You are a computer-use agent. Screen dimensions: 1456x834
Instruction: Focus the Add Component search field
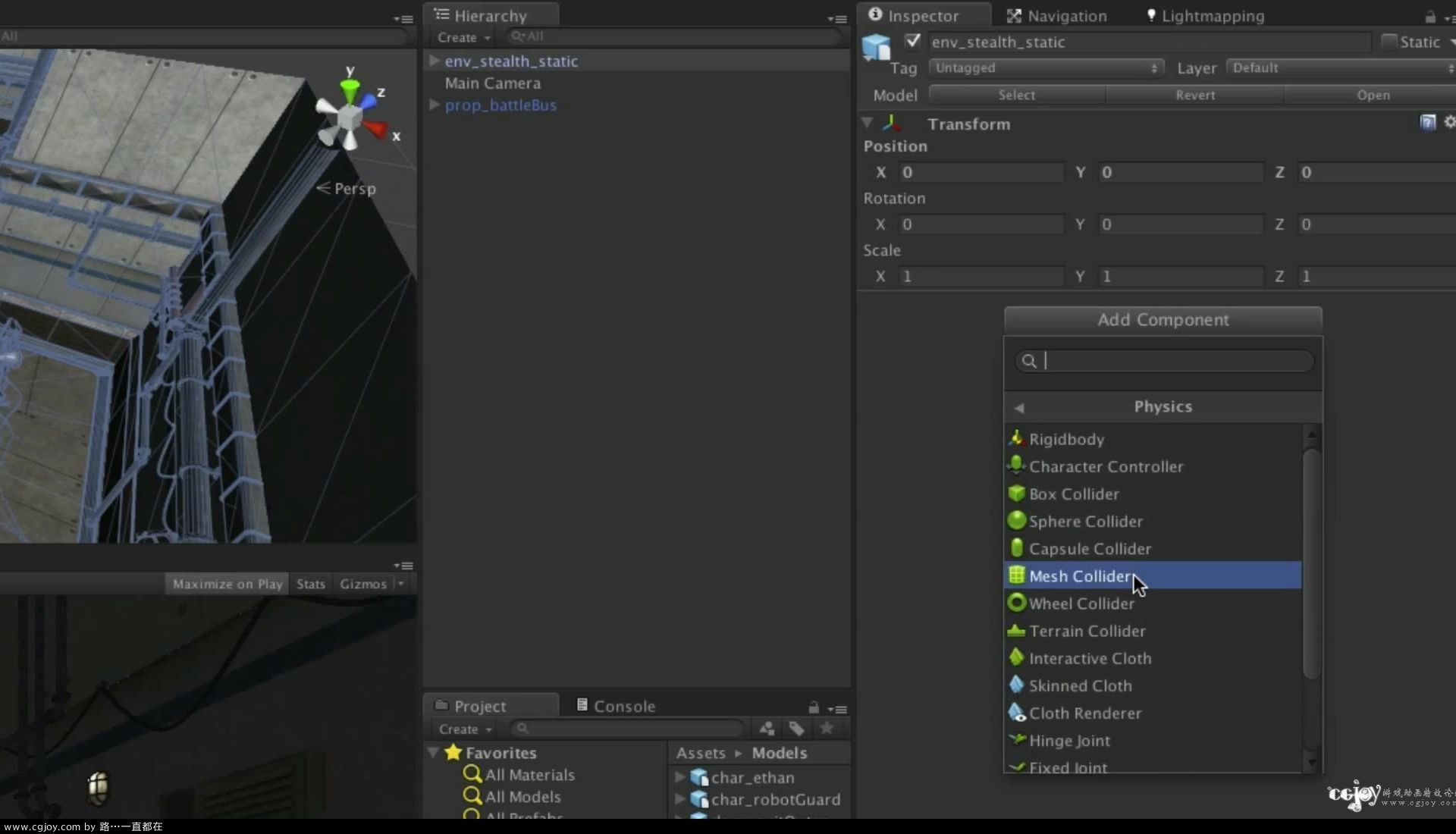(x=1164, y=361)
